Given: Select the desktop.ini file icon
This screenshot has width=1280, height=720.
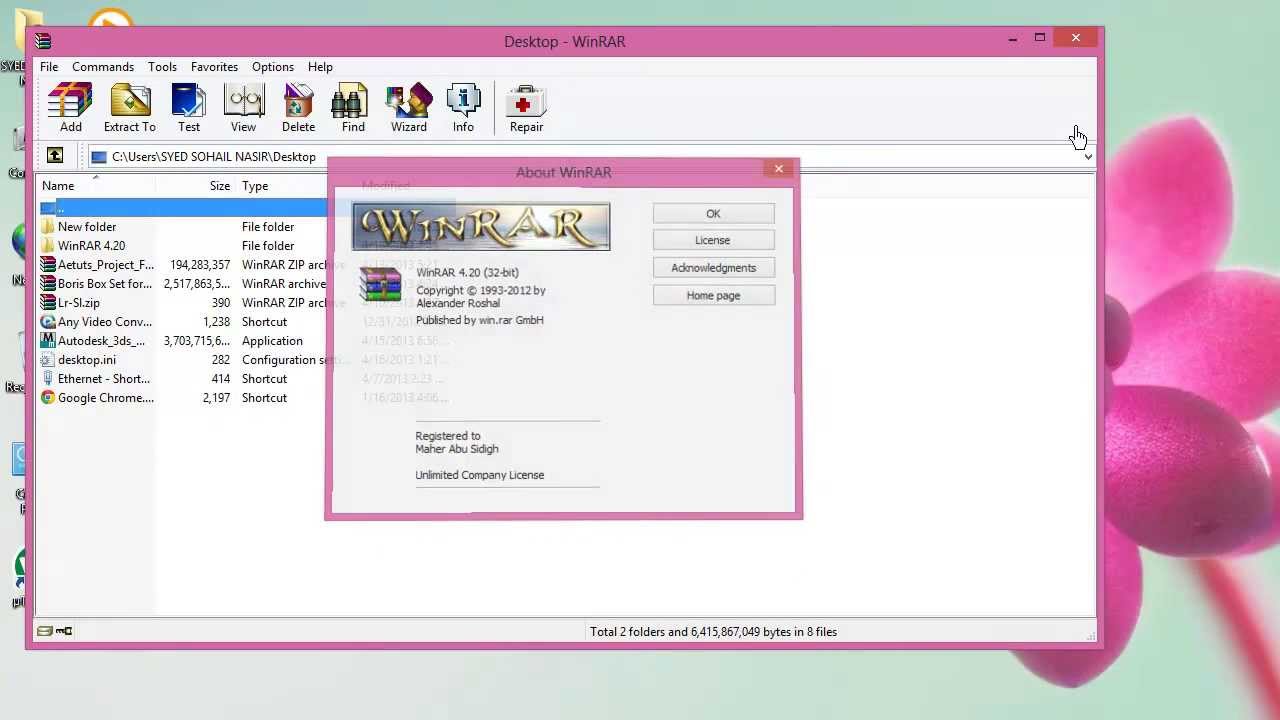Looking at the screenshot, I should (x=48, y=360).
